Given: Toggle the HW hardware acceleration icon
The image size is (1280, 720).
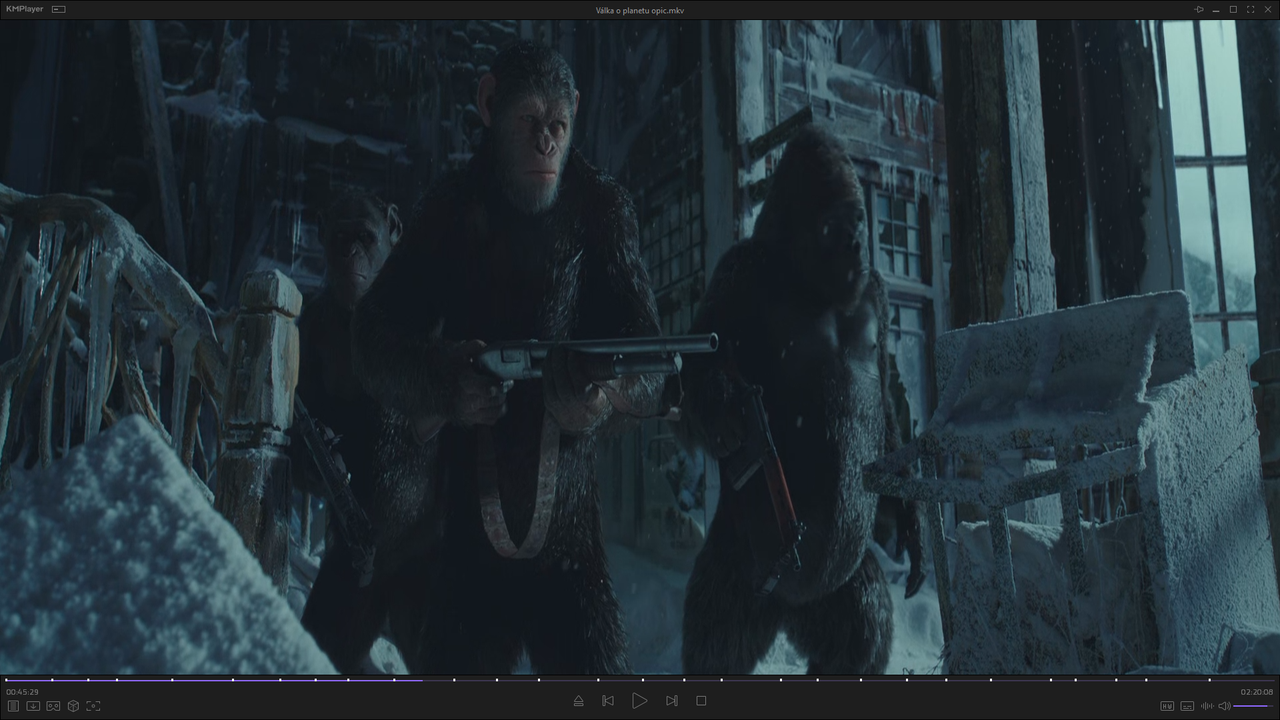Looking at the screenshot, I should click(1167, 706).
